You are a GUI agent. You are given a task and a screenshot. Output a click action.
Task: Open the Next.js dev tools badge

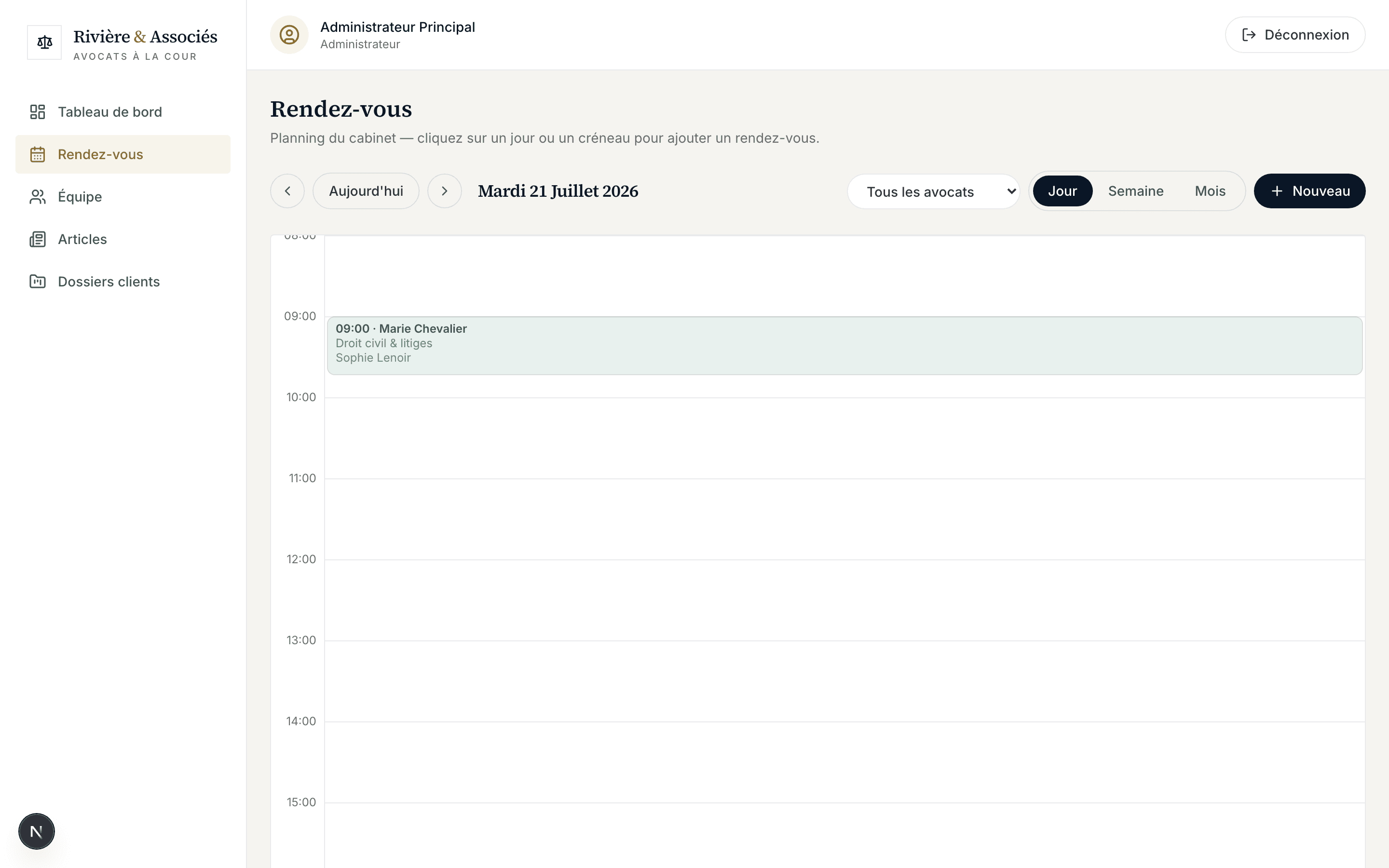click(x=36, y=831)
